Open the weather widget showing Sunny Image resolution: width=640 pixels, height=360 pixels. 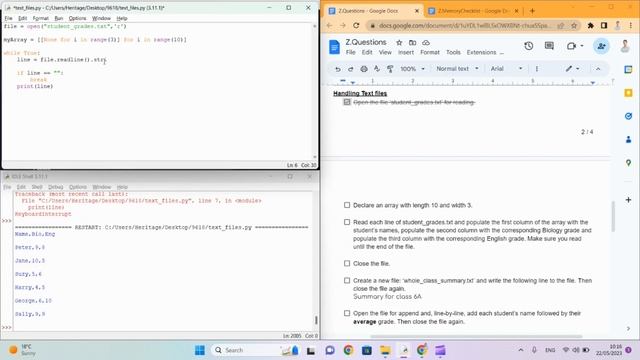pos(23,350)
